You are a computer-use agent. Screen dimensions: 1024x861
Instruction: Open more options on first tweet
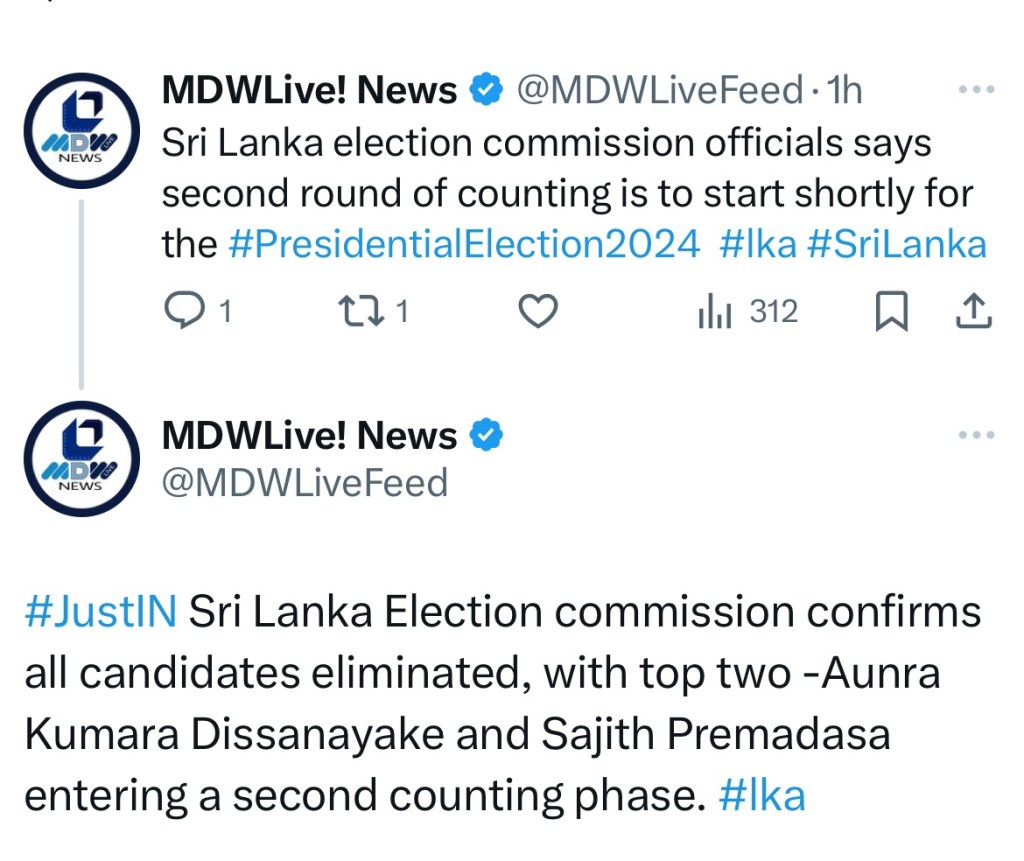(x=976, y=90)
